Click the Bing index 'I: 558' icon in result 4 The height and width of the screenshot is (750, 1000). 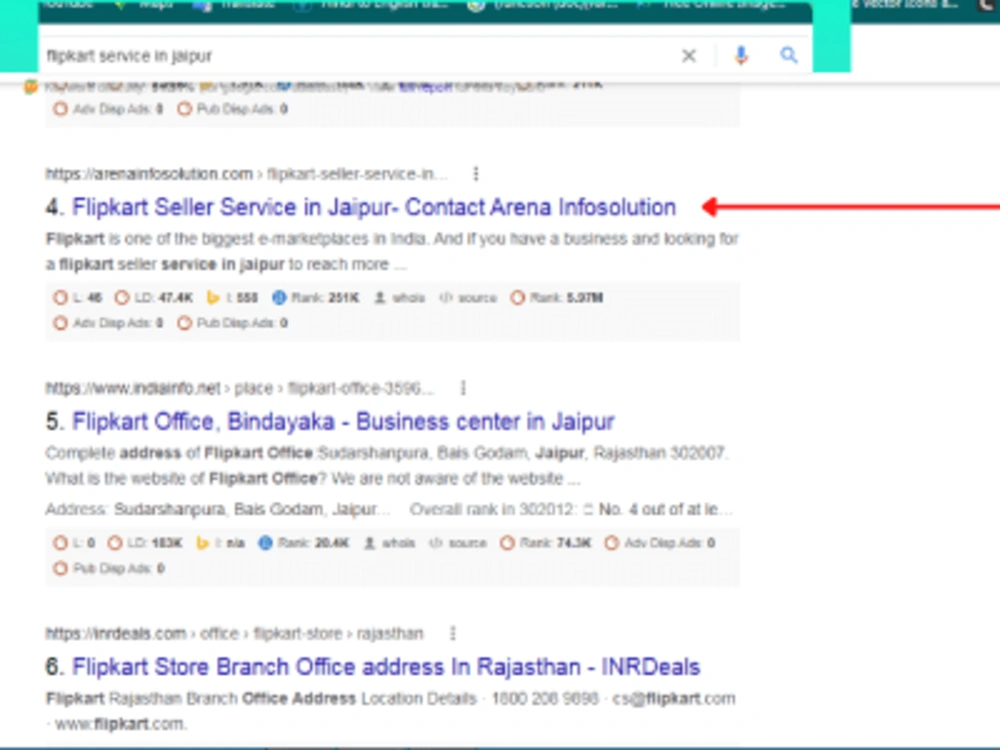coord(214,298)
